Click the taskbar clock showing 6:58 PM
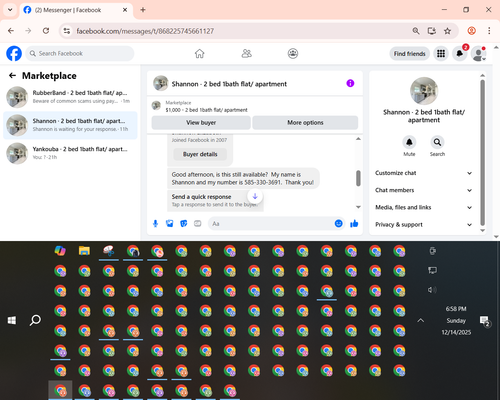The width and height of the screenshot is (500, 400). point(456,320)
